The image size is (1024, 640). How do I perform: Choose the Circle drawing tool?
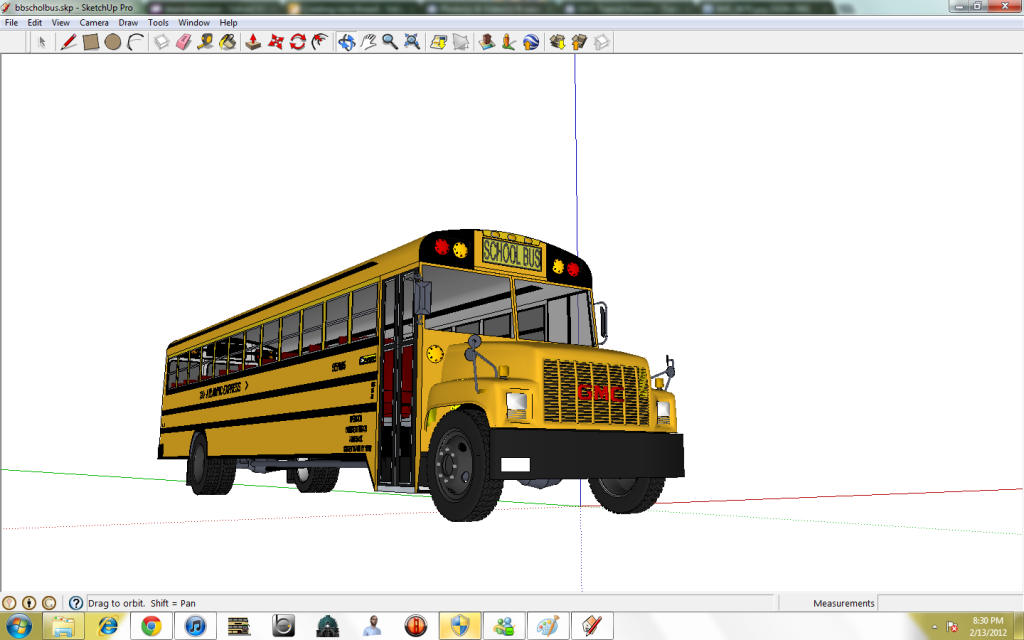tap(113, 42)
